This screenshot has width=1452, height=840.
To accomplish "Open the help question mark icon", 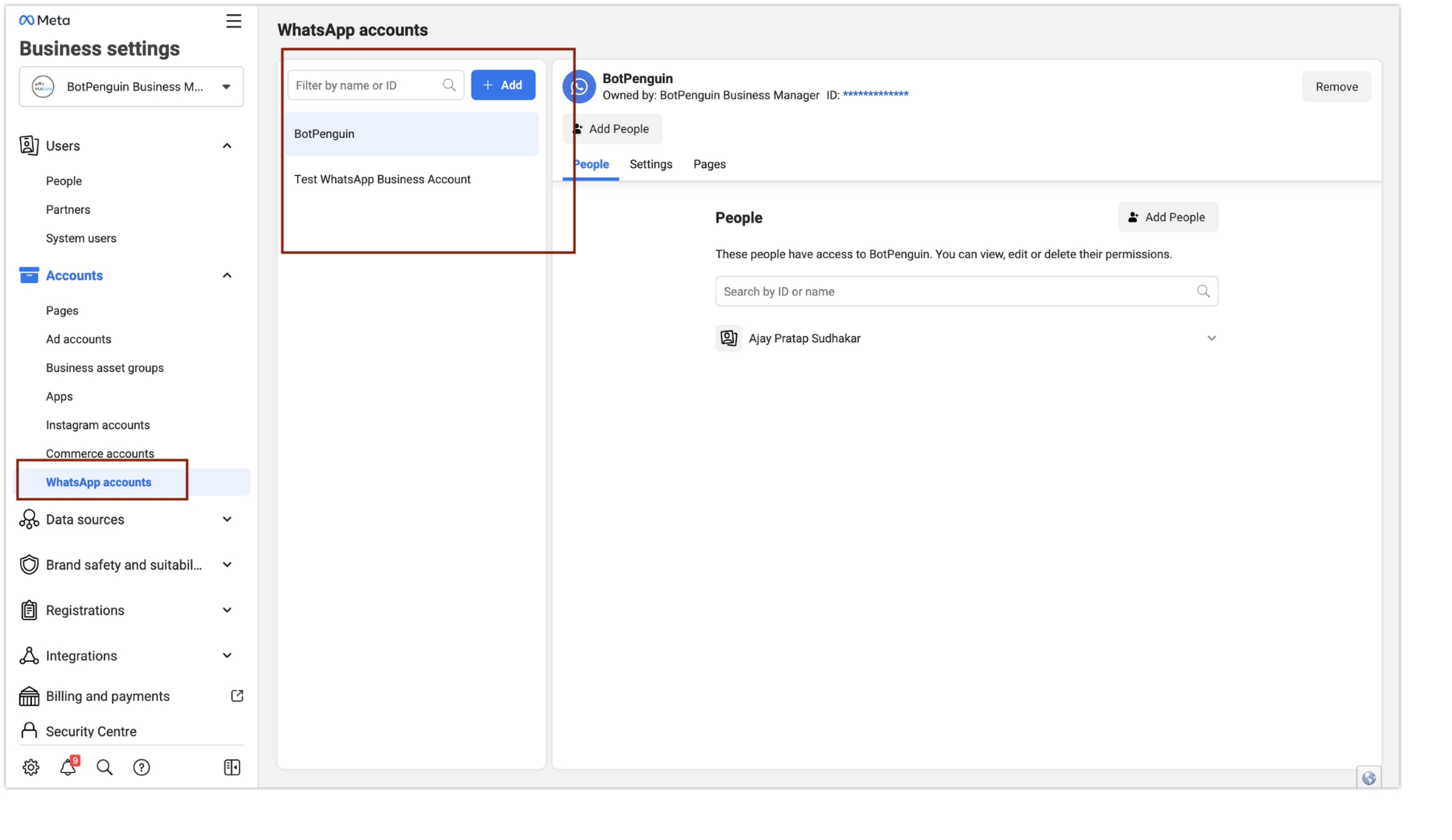I will coord(142,768).
